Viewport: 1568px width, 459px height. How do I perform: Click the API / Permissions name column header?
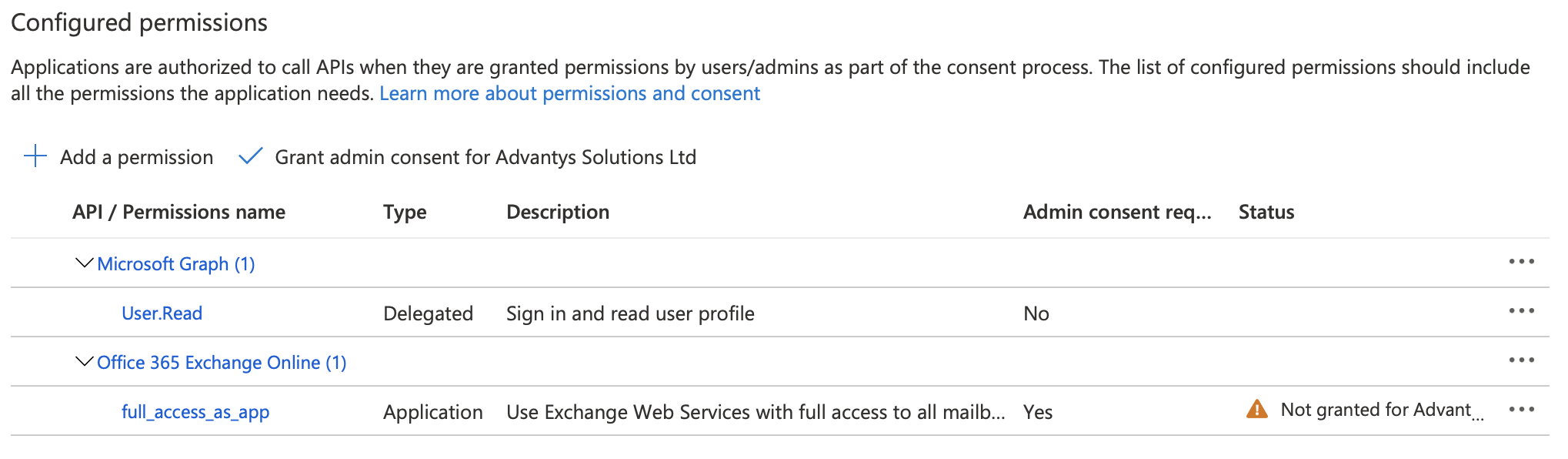click(x=178, y=212)
